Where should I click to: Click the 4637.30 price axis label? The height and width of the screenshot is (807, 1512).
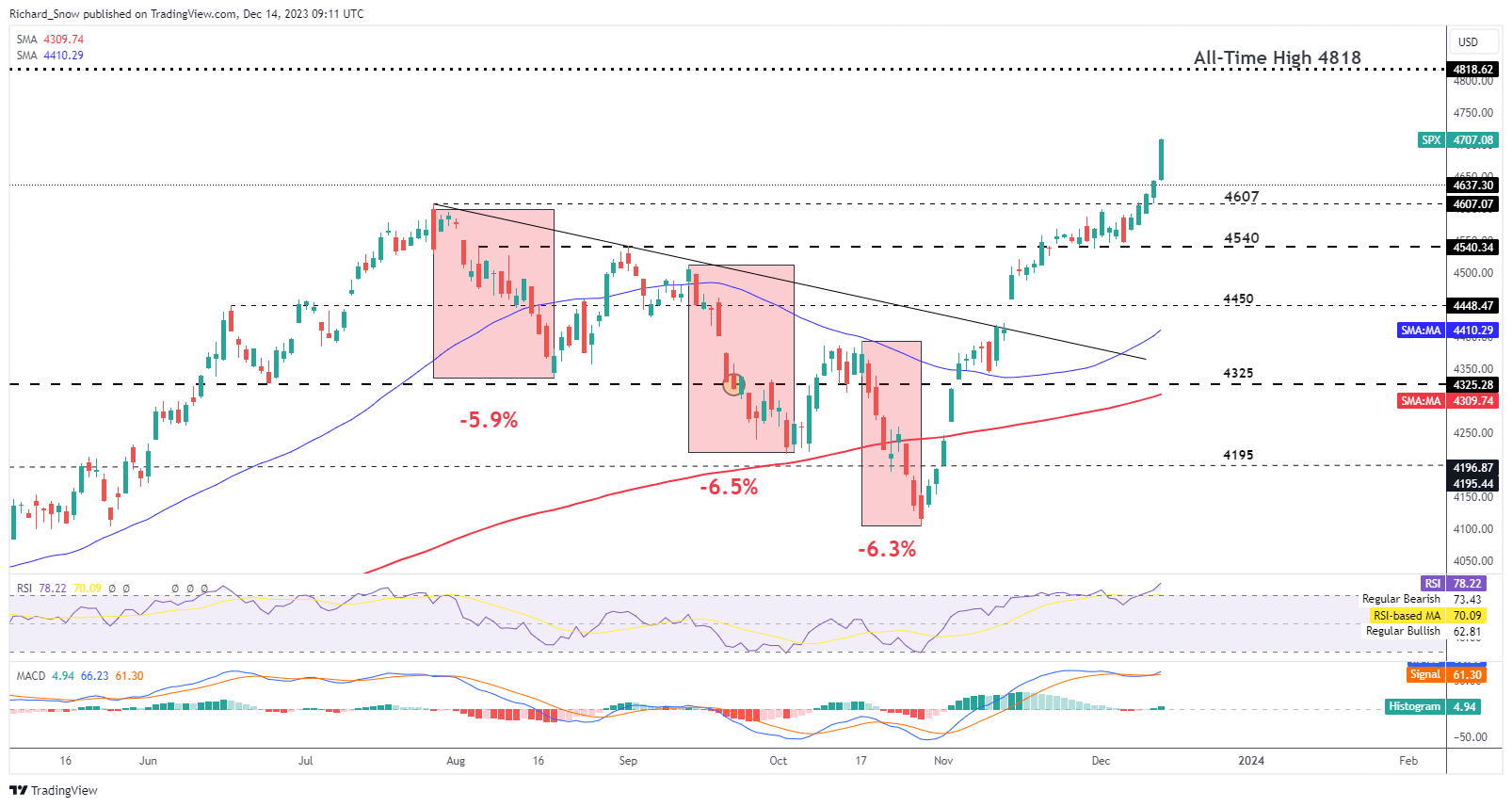point(1472,186)
